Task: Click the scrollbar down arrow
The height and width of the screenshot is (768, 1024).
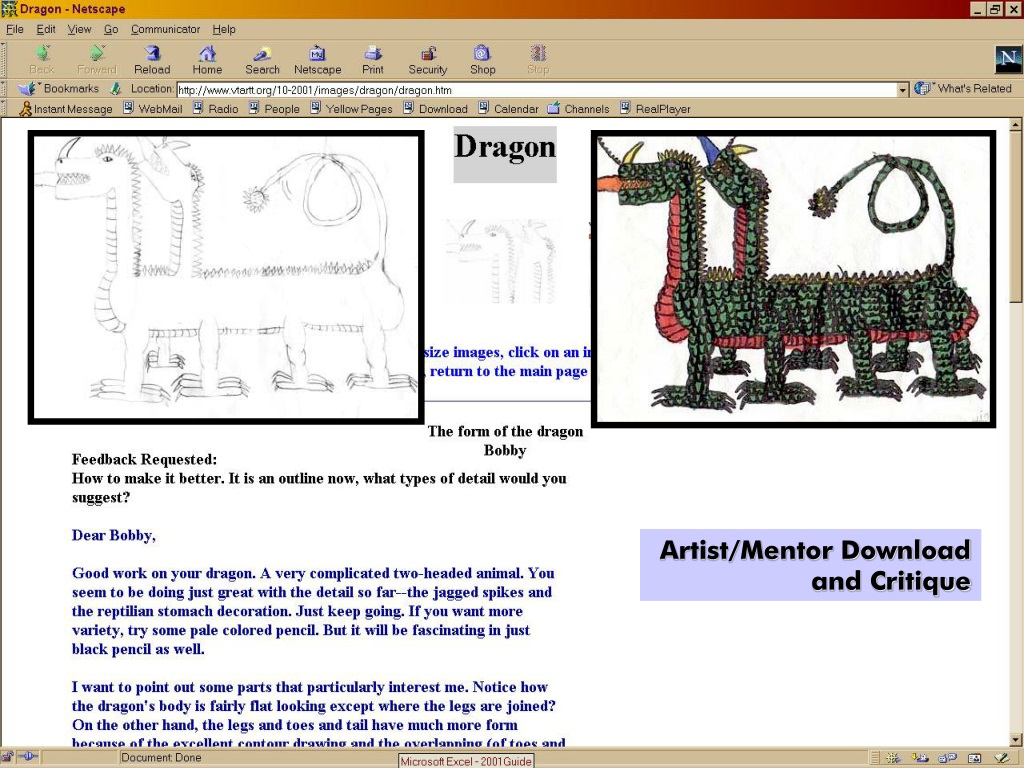Action: [x=1016, y=739]
